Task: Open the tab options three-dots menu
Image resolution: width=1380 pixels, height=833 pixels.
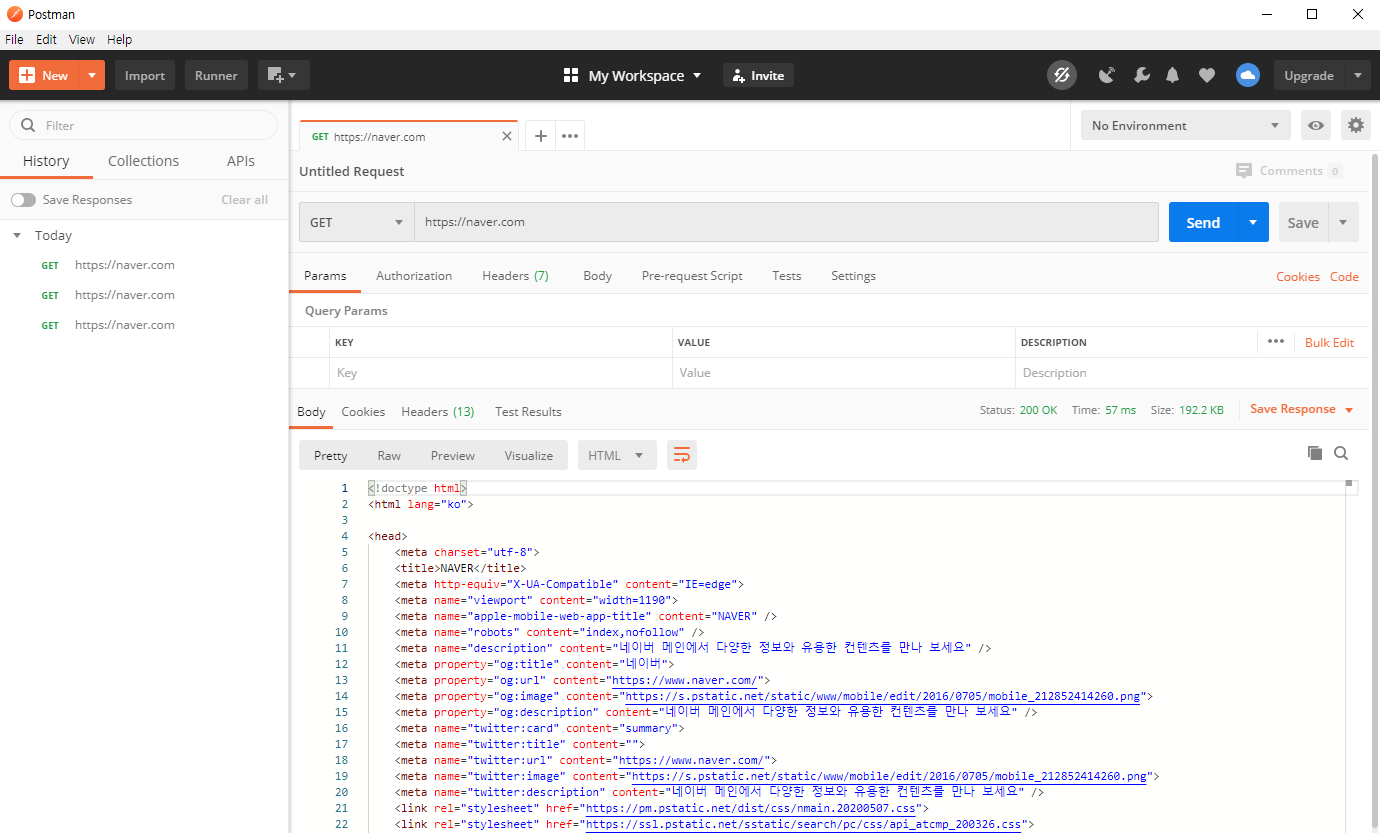Action: [570, 136]
